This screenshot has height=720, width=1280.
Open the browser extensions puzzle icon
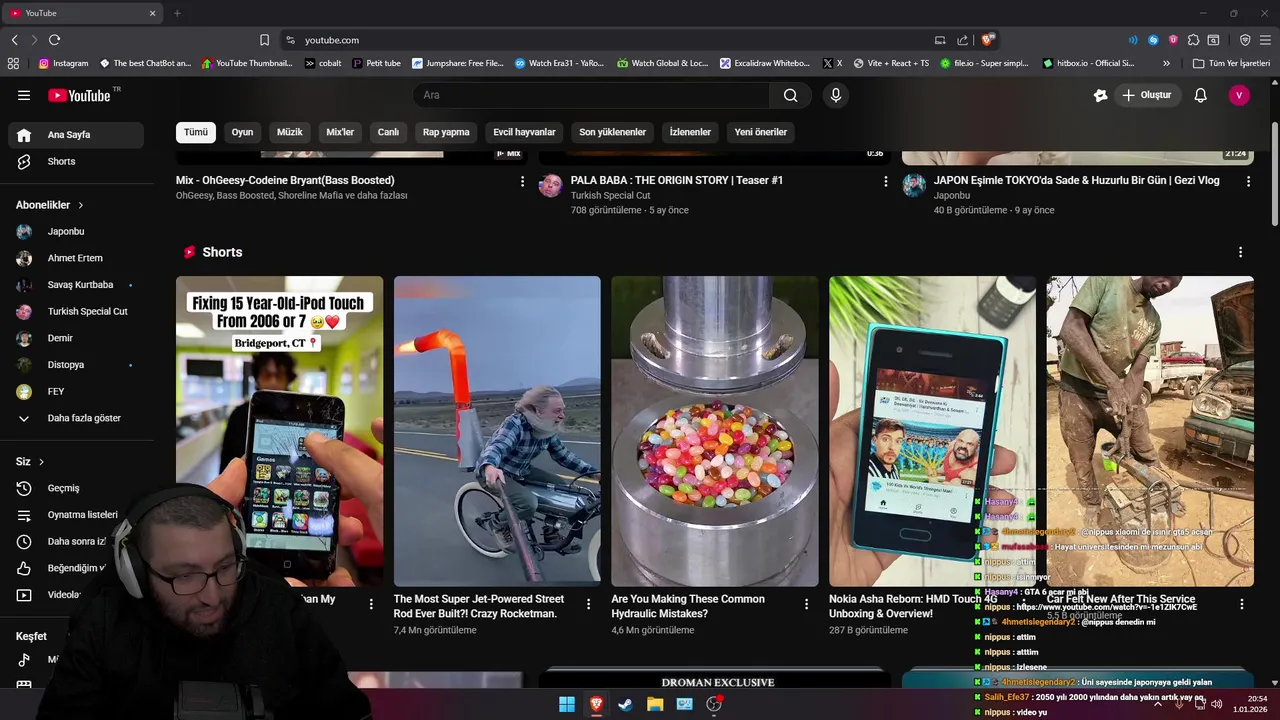pyautogui.click(x=1193, y=40)
